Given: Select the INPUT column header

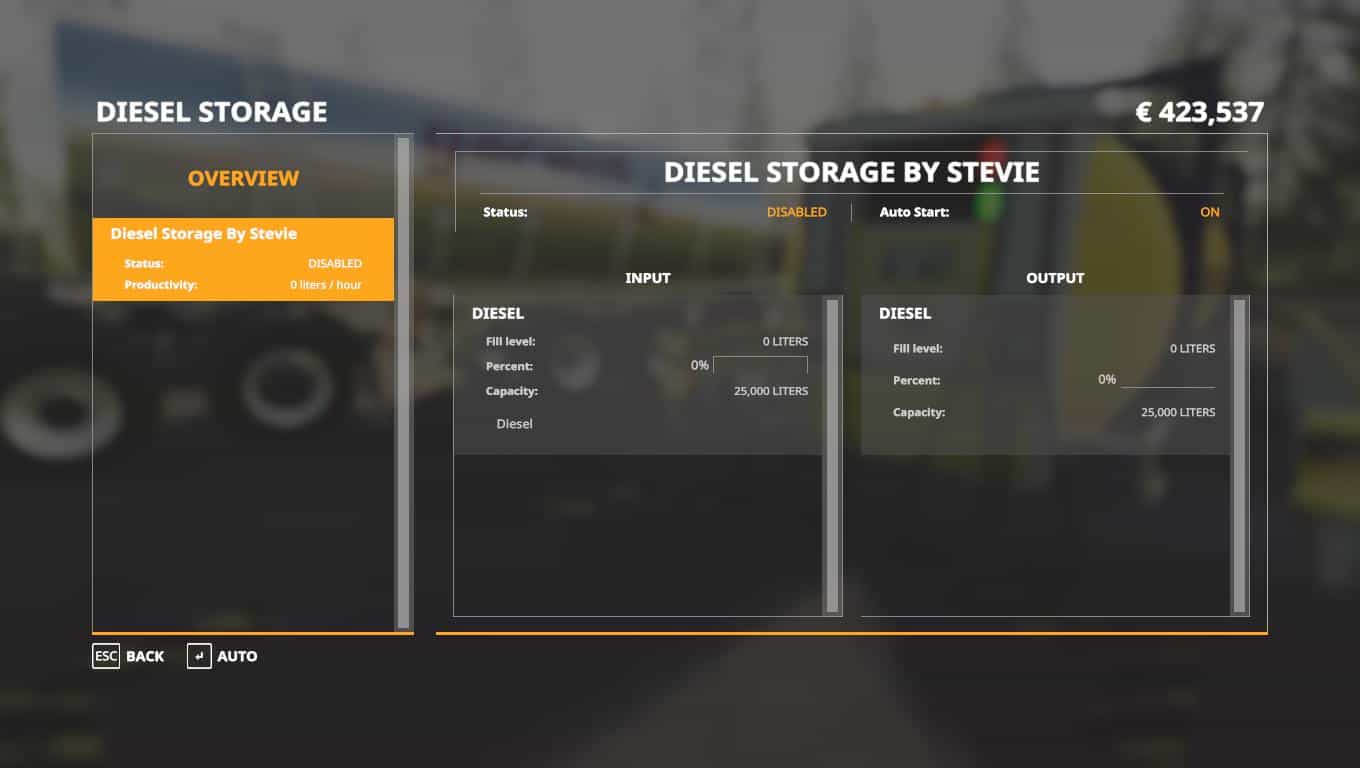Looking at the screenshot, I should pos(647,278).
